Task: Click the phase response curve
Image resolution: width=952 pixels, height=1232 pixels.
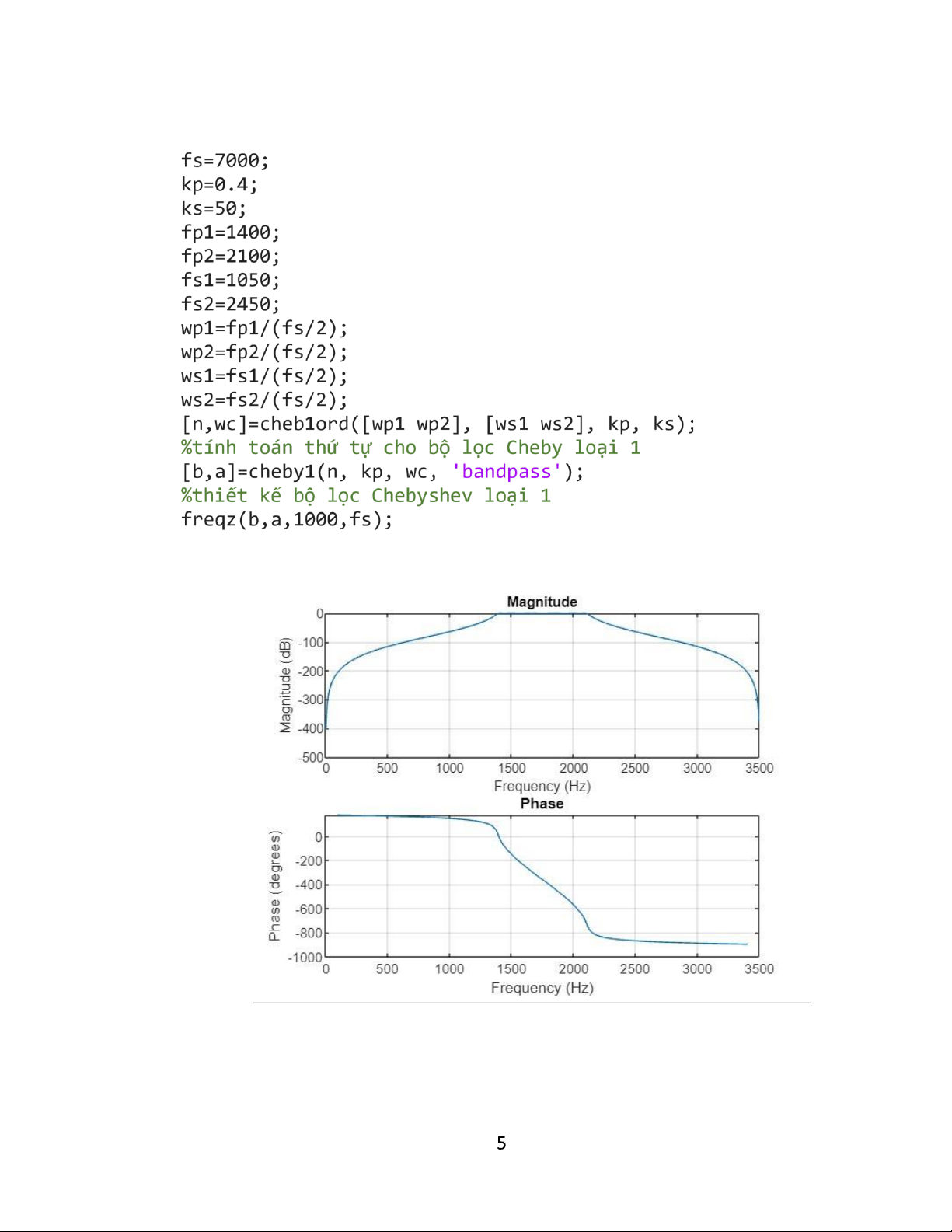Action: [x=544, y=881]
